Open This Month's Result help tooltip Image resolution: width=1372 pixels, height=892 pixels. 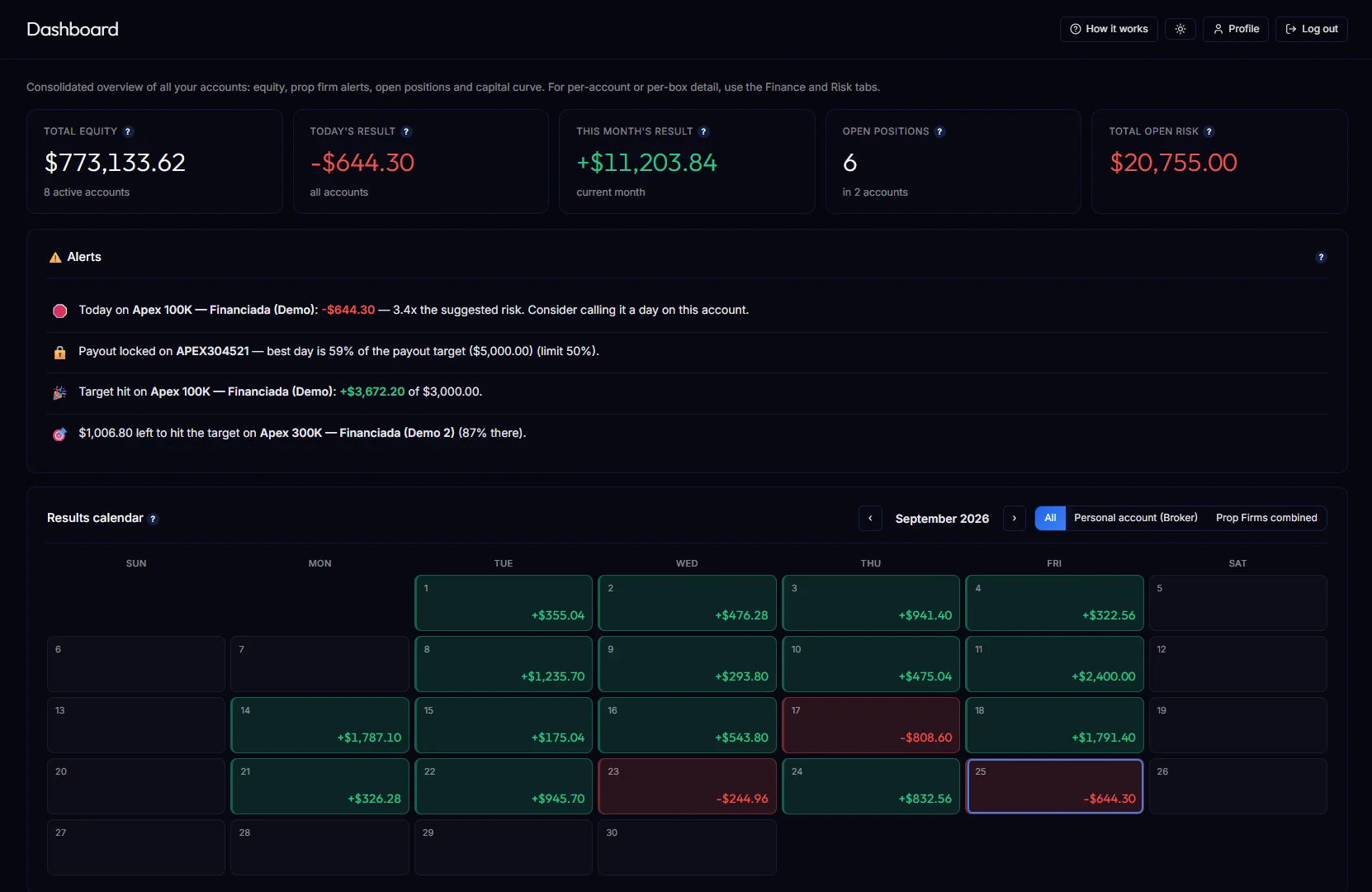coord(703,131)
